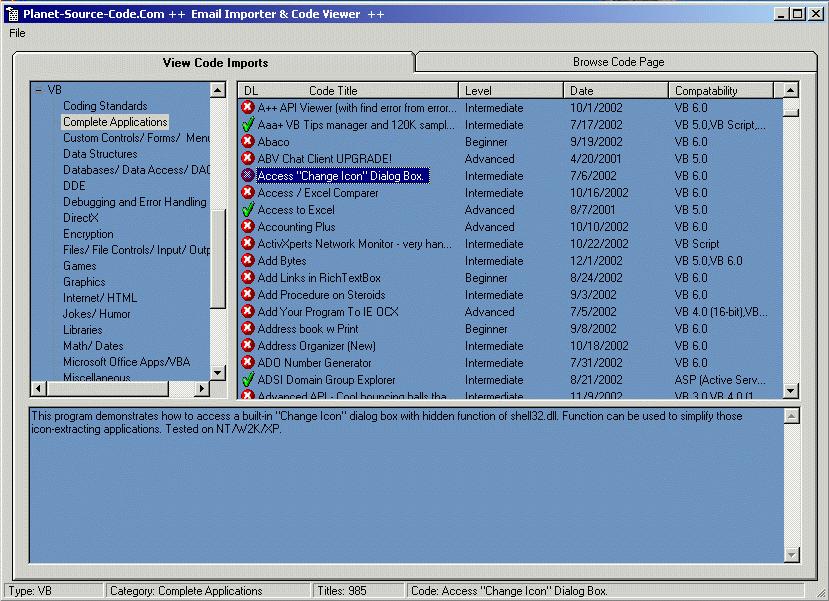
Task: Sort list by Code Title column header
Action: click(333, 91)
